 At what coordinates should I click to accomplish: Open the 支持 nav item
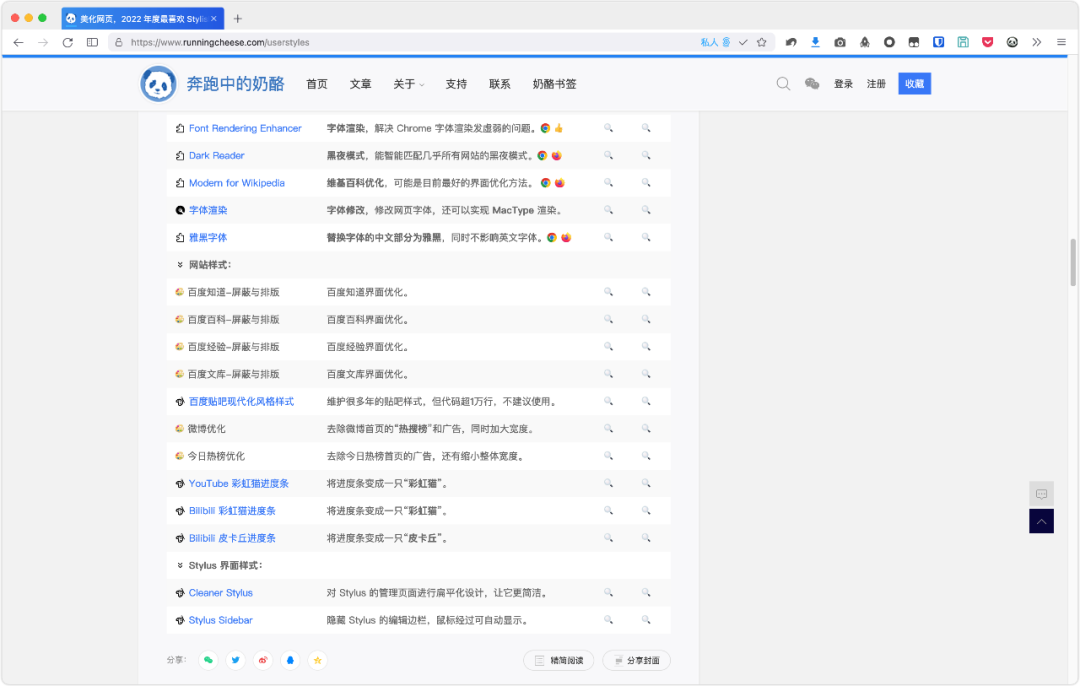(x=456, y=84)
